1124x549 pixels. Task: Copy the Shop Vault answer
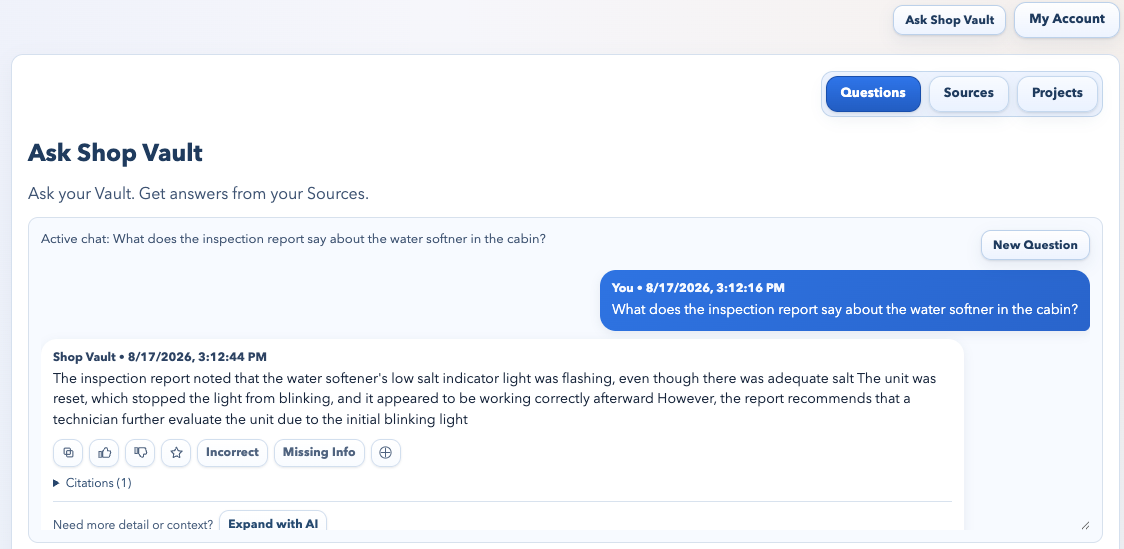pyautogui.click(x=68, y=452)
